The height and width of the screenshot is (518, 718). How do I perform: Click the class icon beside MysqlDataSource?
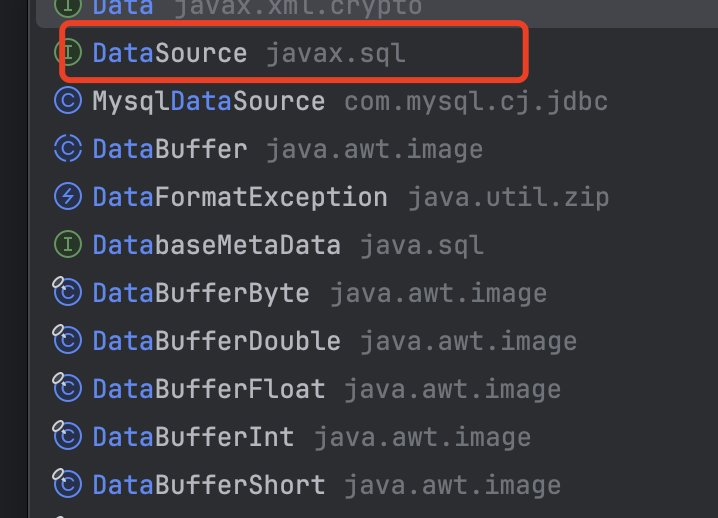point(68,101)
